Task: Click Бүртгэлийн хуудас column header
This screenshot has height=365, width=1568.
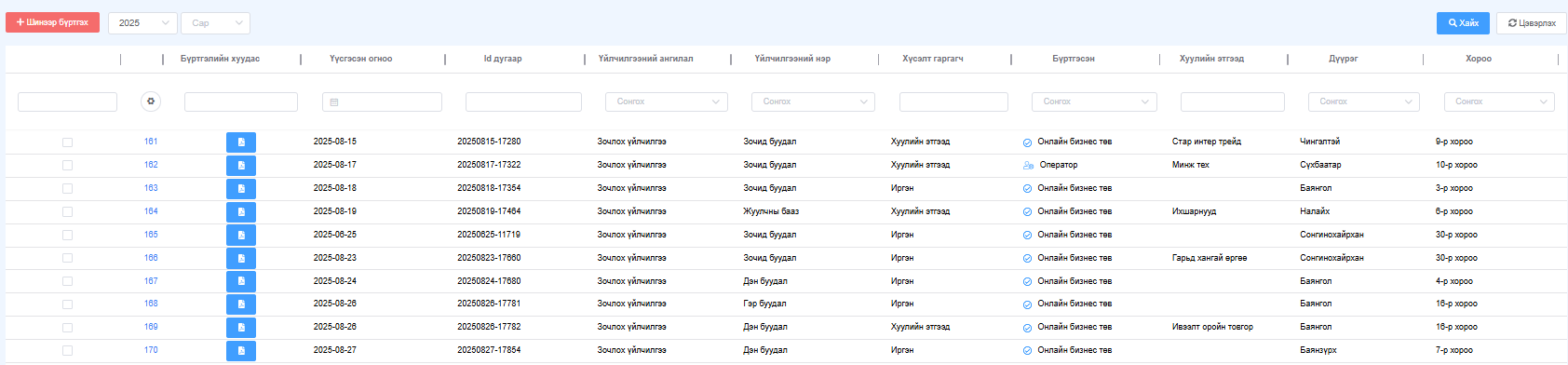Action: (220, 59)
